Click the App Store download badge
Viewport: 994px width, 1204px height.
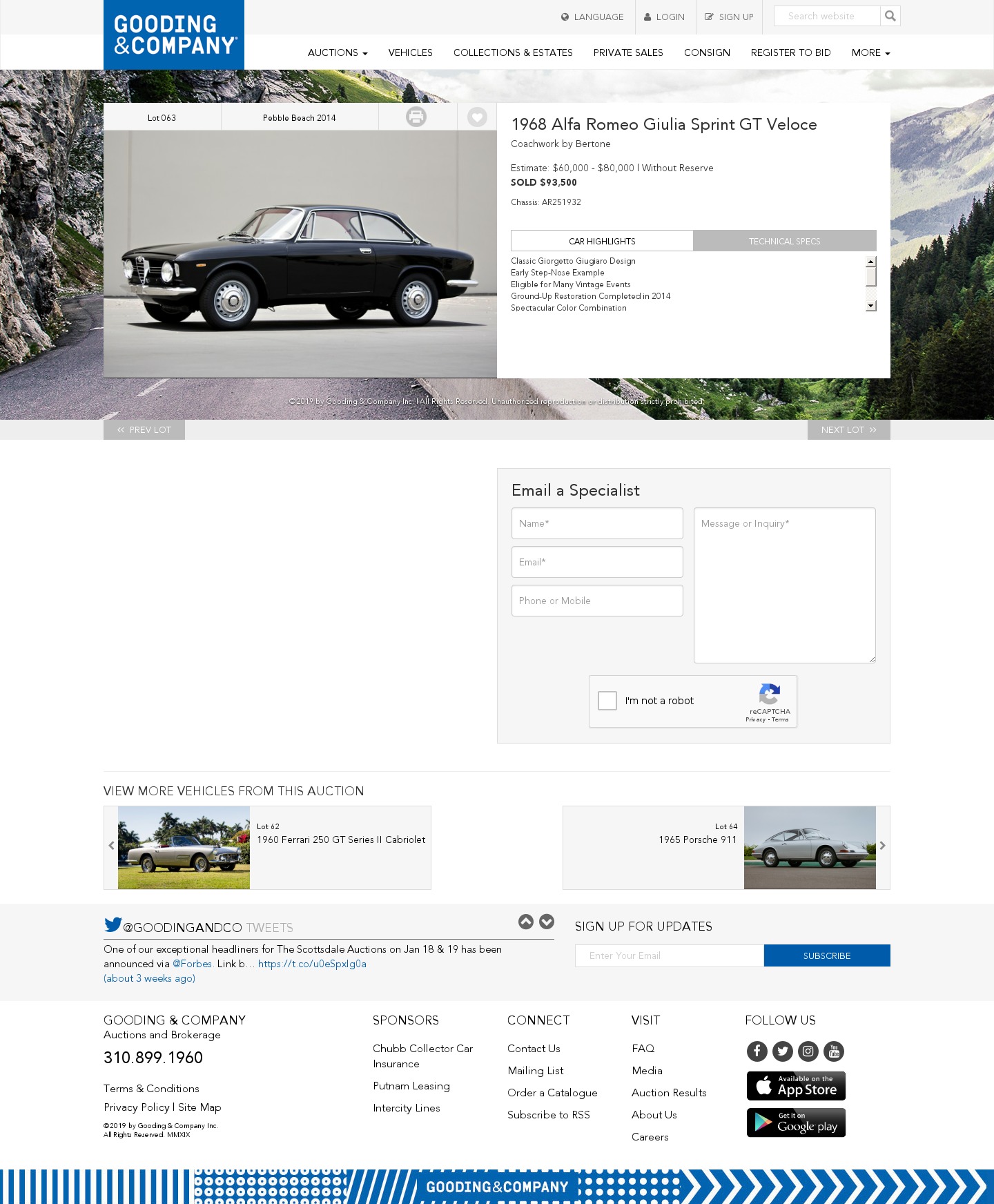point(796,1086)
